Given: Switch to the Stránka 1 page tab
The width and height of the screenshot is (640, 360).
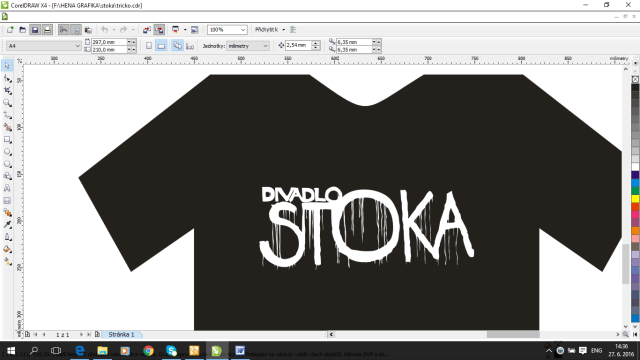Looking at the screenshot, I should [x=121, y=334].
